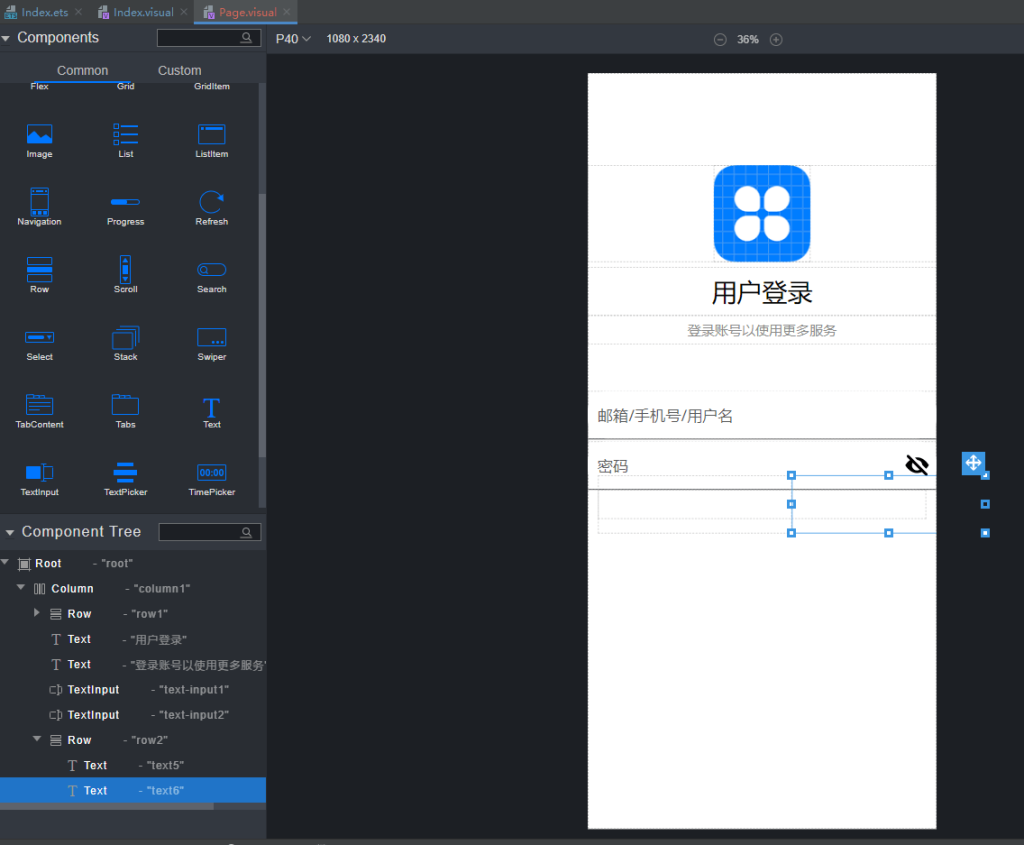
Task: Switch to the Custom components tab
Action: [179, 70]
